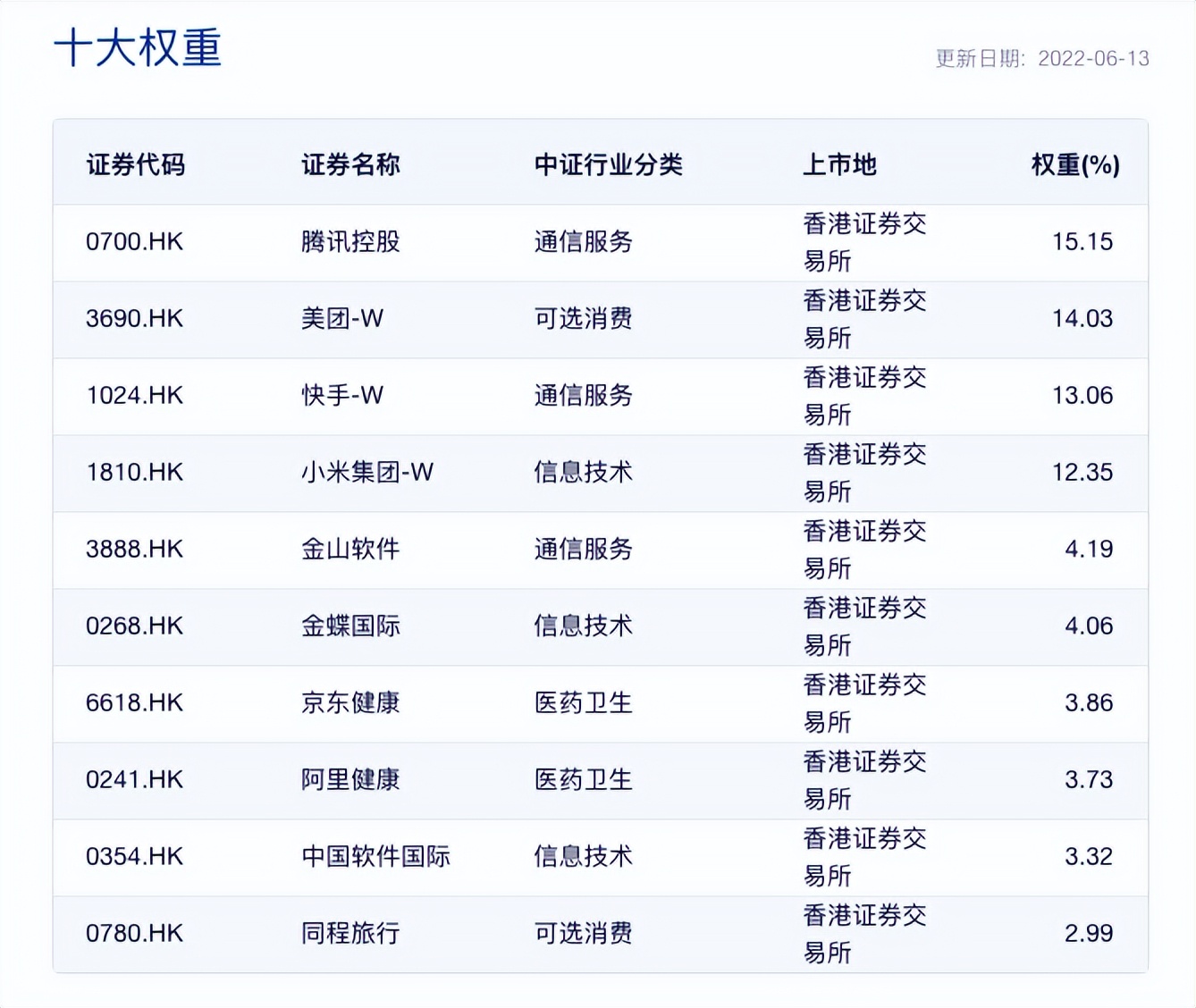Image resolution: width=1196 pixels, height=1008 pixels.
Task: Click the 权重(%) column header
Action: click(1075, 164)
